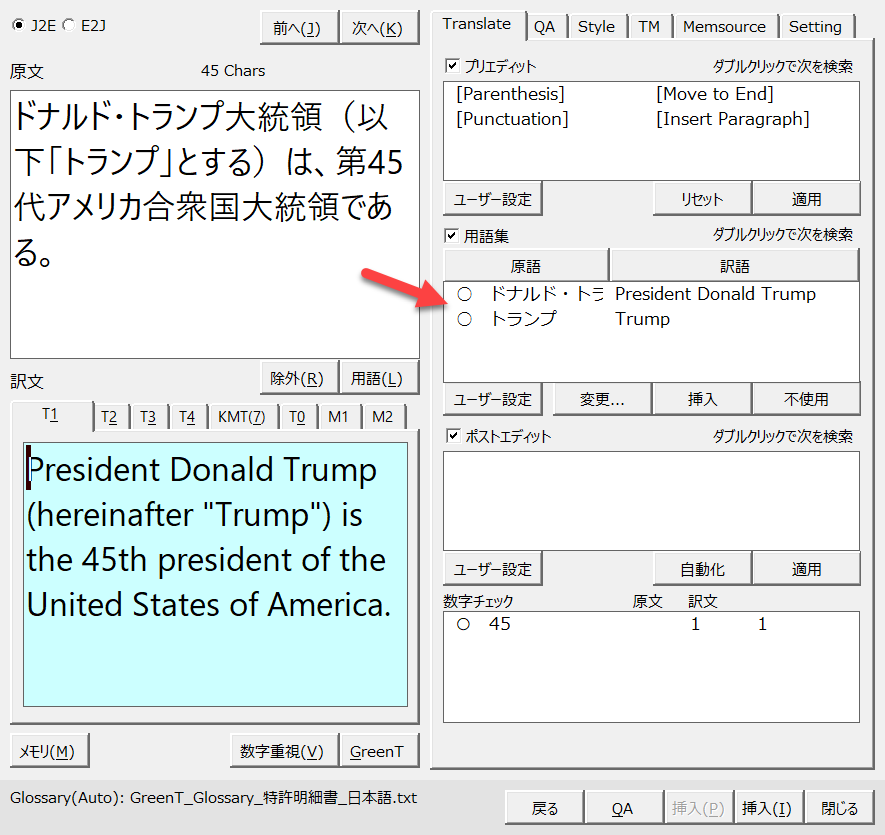
Task: Click the 次へ(K) next button
Action: [378, 29]
